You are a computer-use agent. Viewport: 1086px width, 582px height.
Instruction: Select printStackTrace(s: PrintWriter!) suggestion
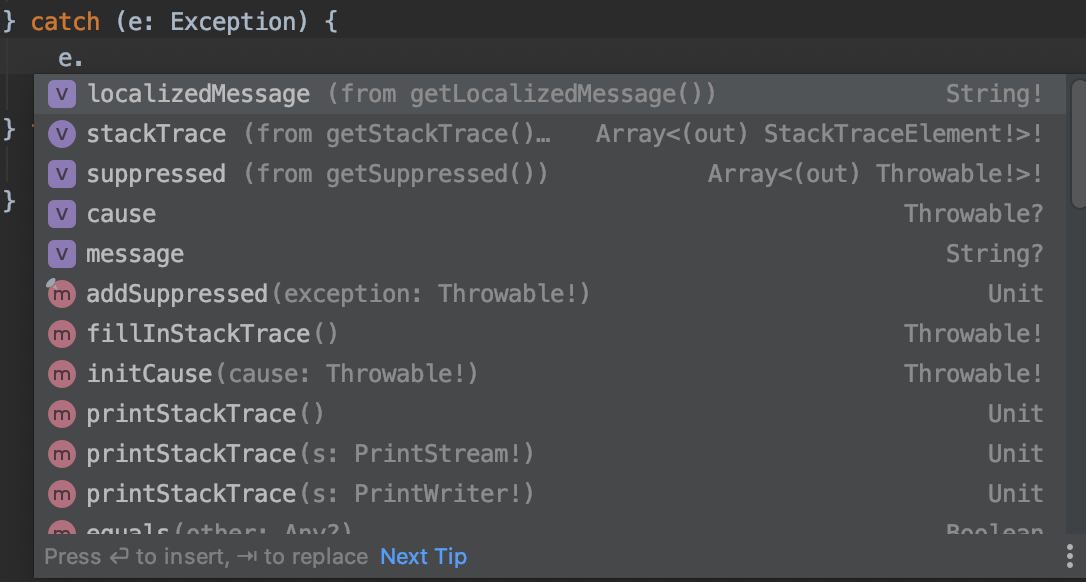coord(550,494)
